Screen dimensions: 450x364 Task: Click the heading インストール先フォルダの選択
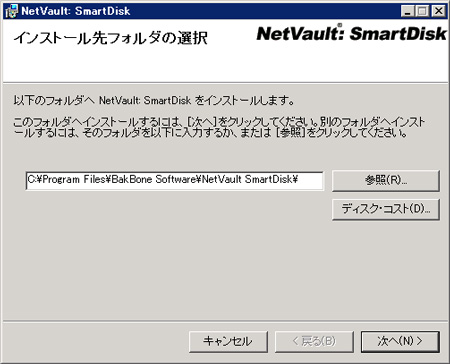coord(110,38)
